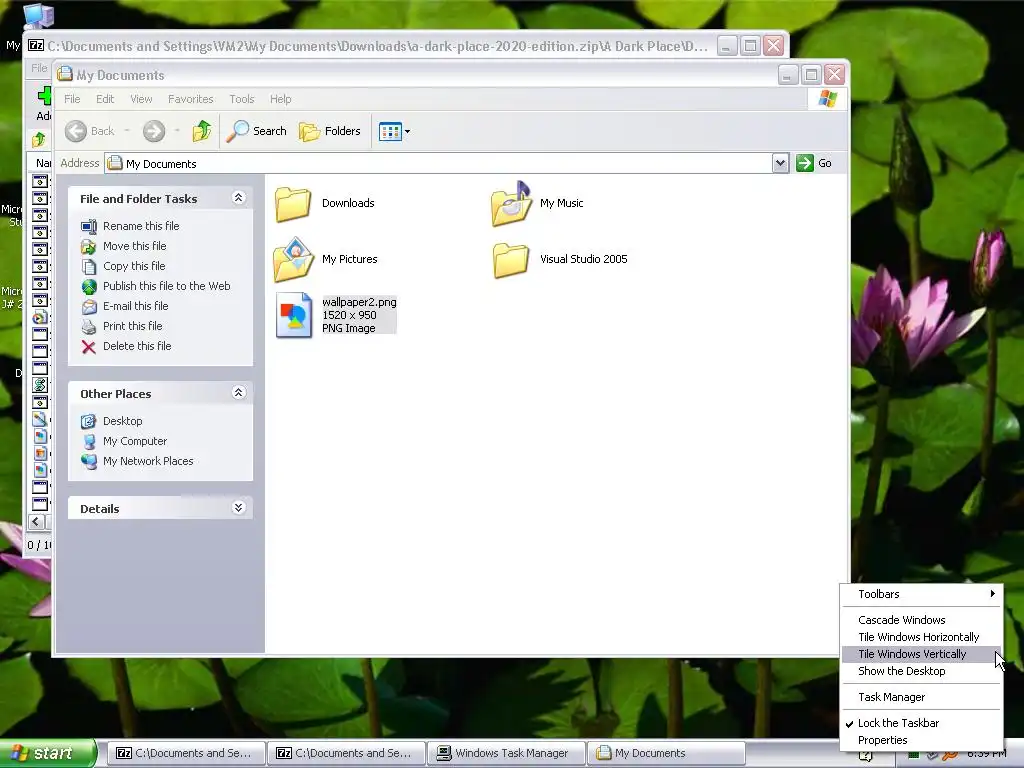
Task: Click the globe publish icon
Action: [89, 287]
